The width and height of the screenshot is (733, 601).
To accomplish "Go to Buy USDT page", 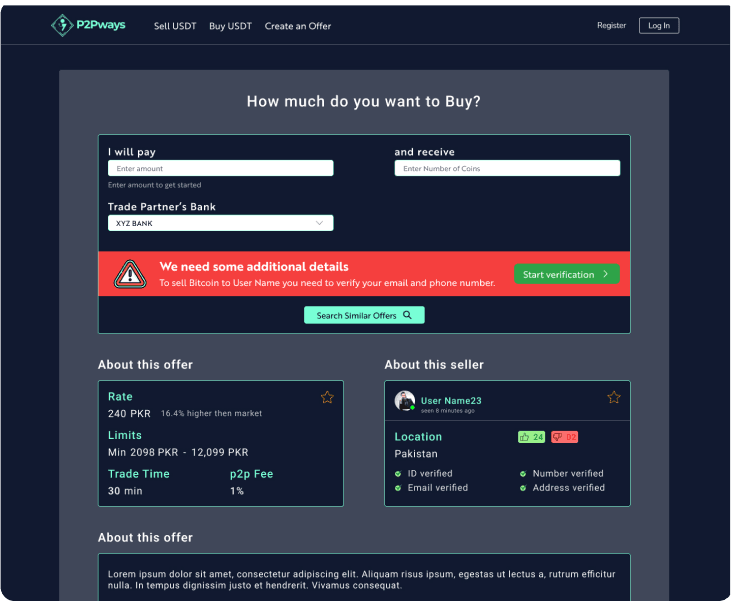I will pos(230,26).
